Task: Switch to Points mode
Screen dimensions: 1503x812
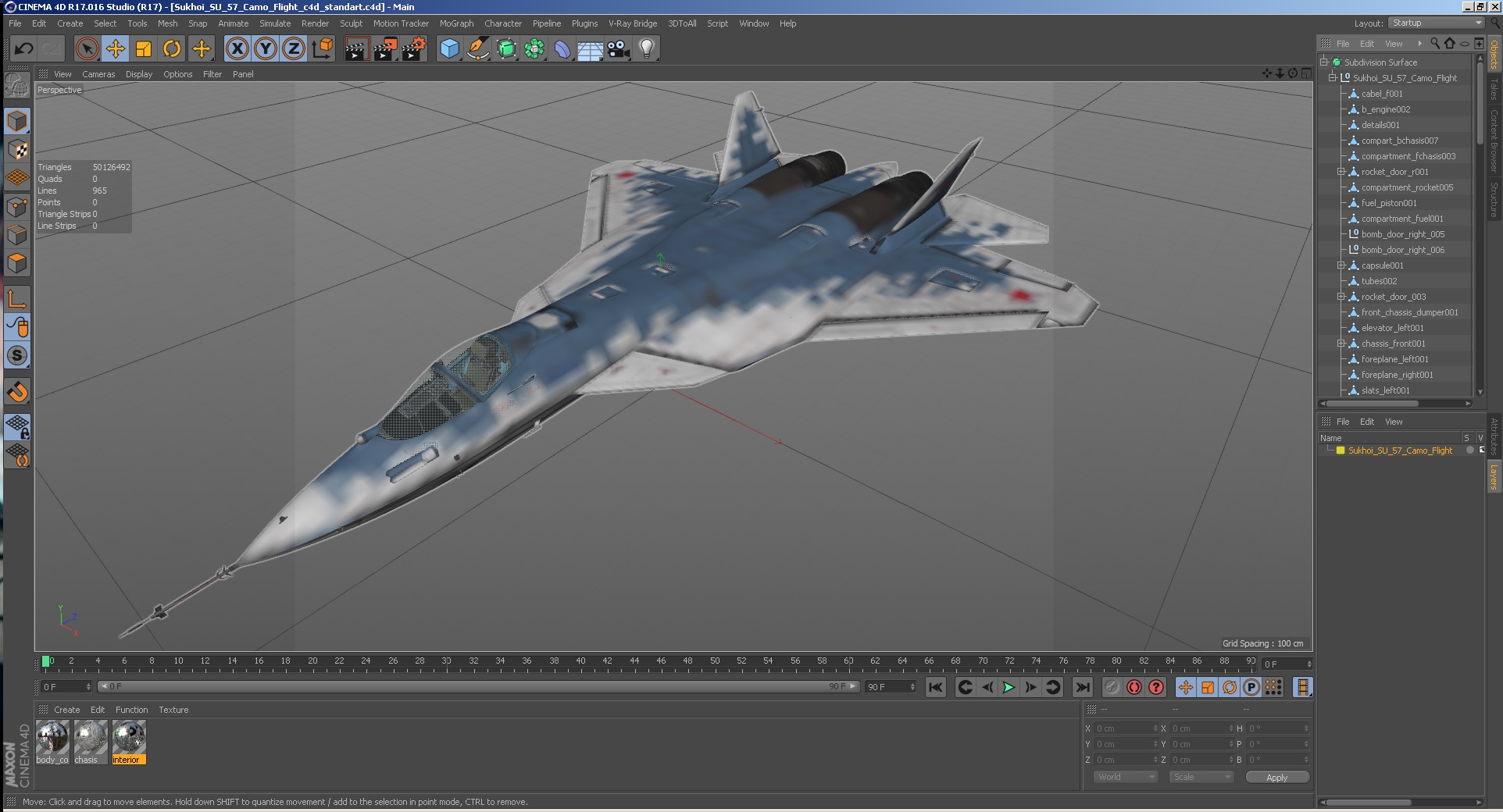Action: (x=17, y=206)
